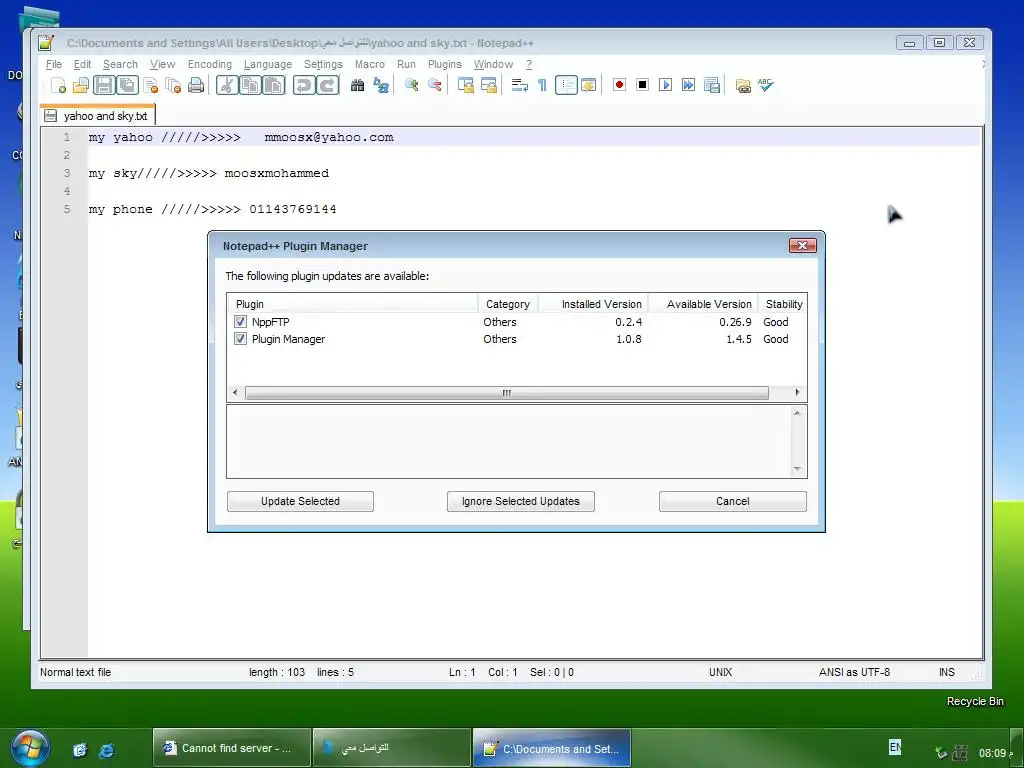Click the plugin list scroll left arrow

pyautogui.click(x=235, y=392)
